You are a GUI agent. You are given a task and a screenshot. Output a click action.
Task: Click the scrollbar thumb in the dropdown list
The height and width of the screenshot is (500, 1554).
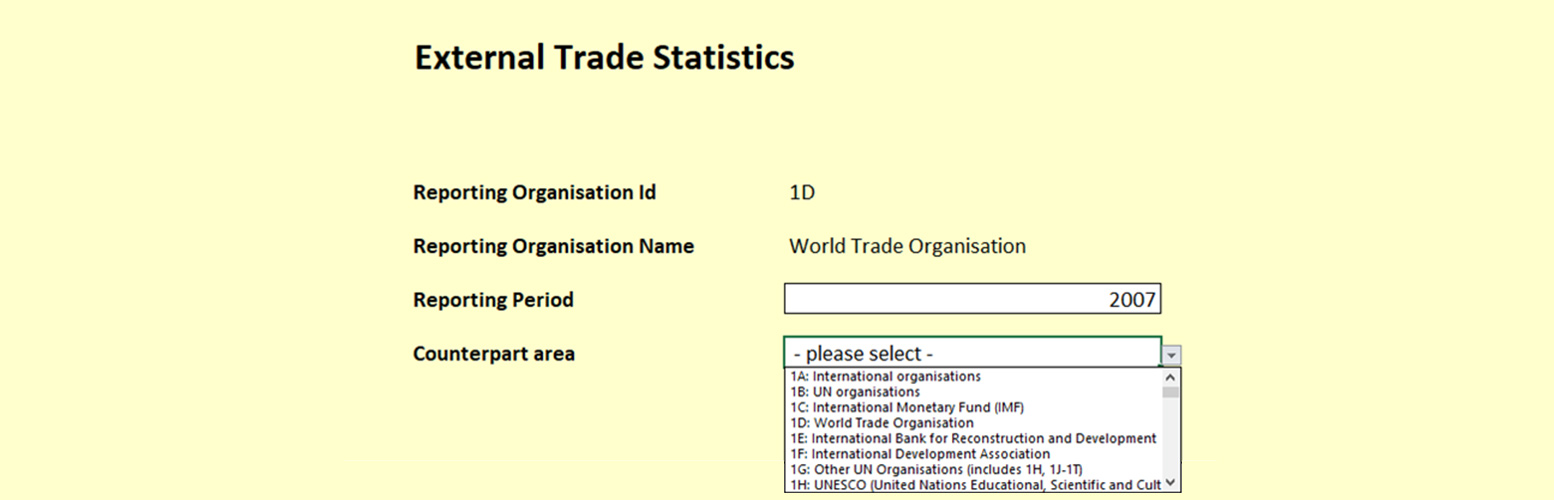1171,392
